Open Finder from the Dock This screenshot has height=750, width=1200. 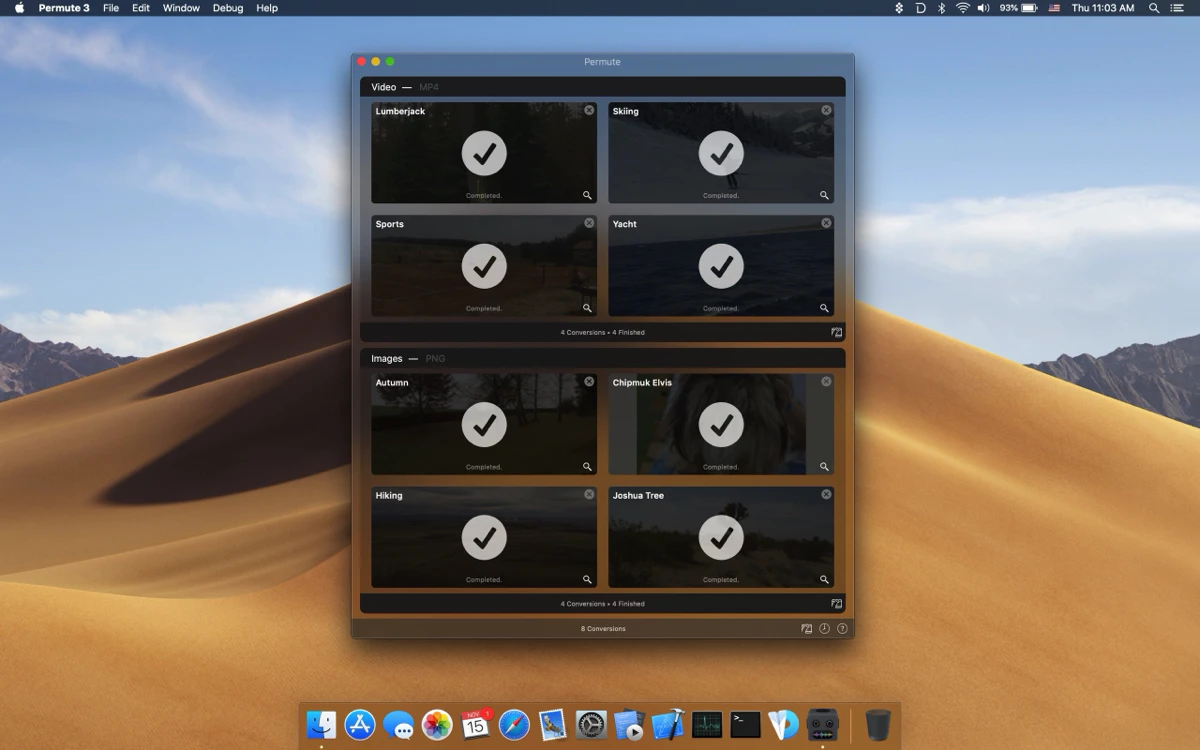pos(321,724)
